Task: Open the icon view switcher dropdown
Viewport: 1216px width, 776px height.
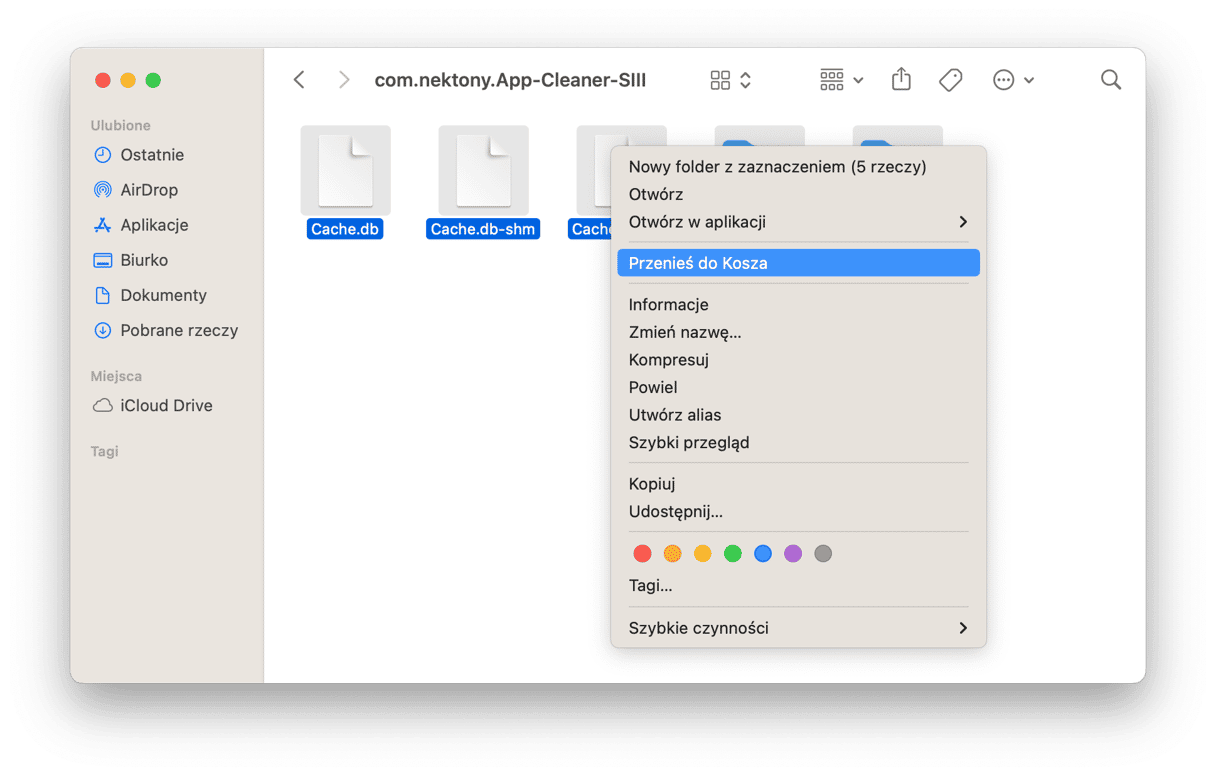Action: (x=730, y=80)
